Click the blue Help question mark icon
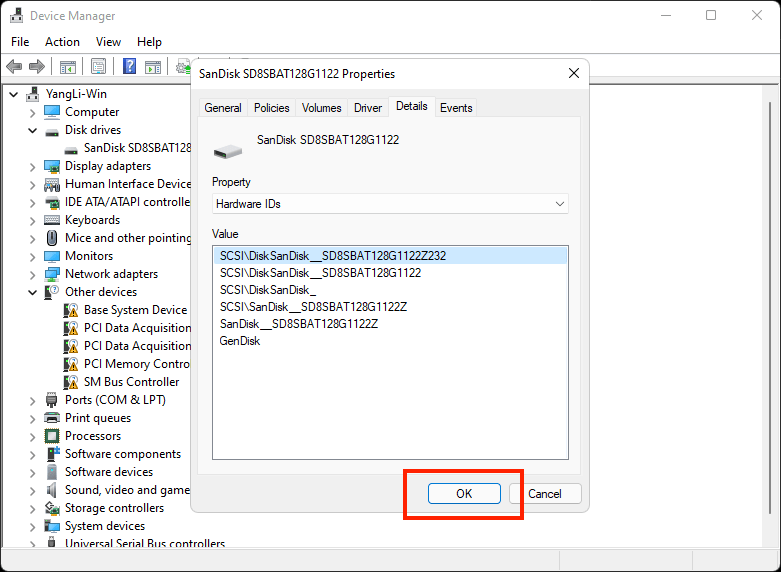This screenshot has width=781, height=572. click(x=129, y=66)
